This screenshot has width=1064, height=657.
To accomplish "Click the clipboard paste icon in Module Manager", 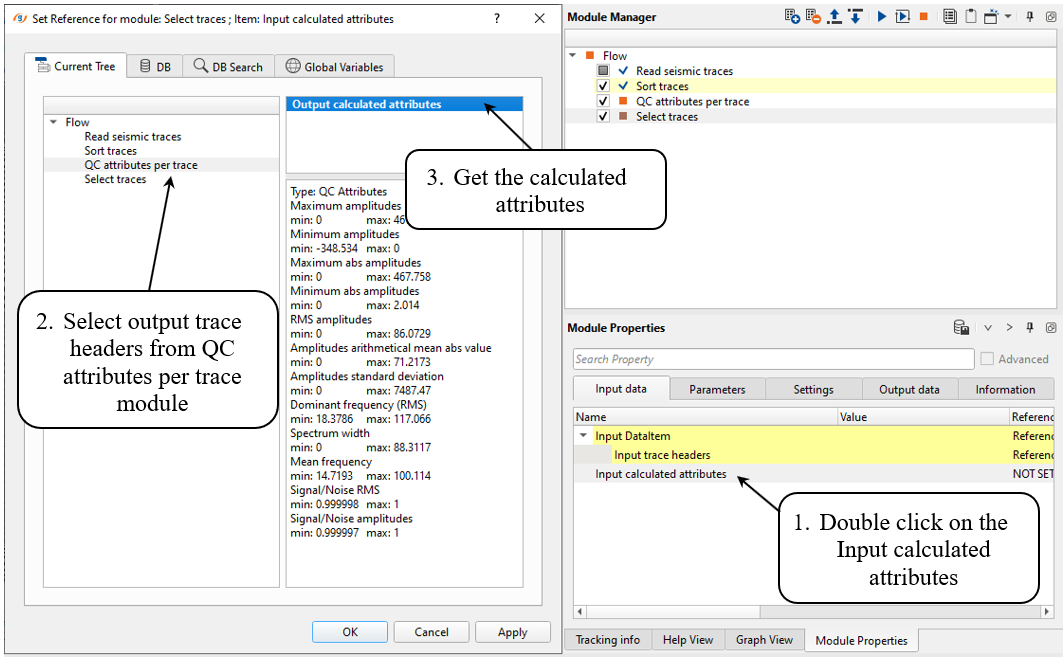I will click(x=970, y=17).
